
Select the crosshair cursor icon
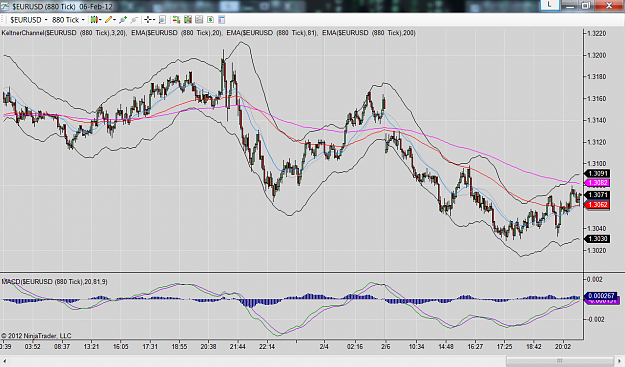click(148, 20)
